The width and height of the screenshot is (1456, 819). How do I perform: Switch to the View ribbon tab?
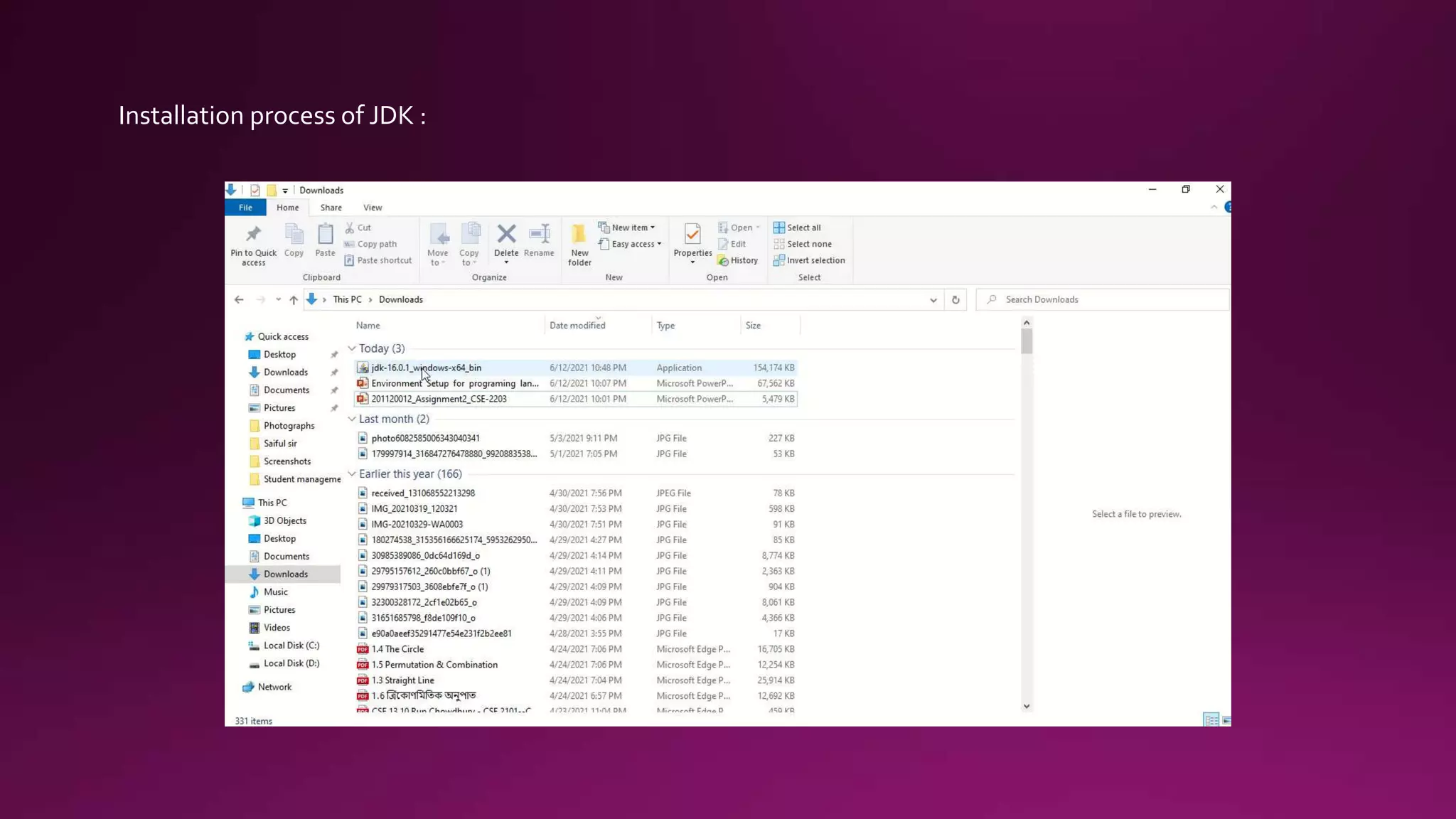pos(373,208)
